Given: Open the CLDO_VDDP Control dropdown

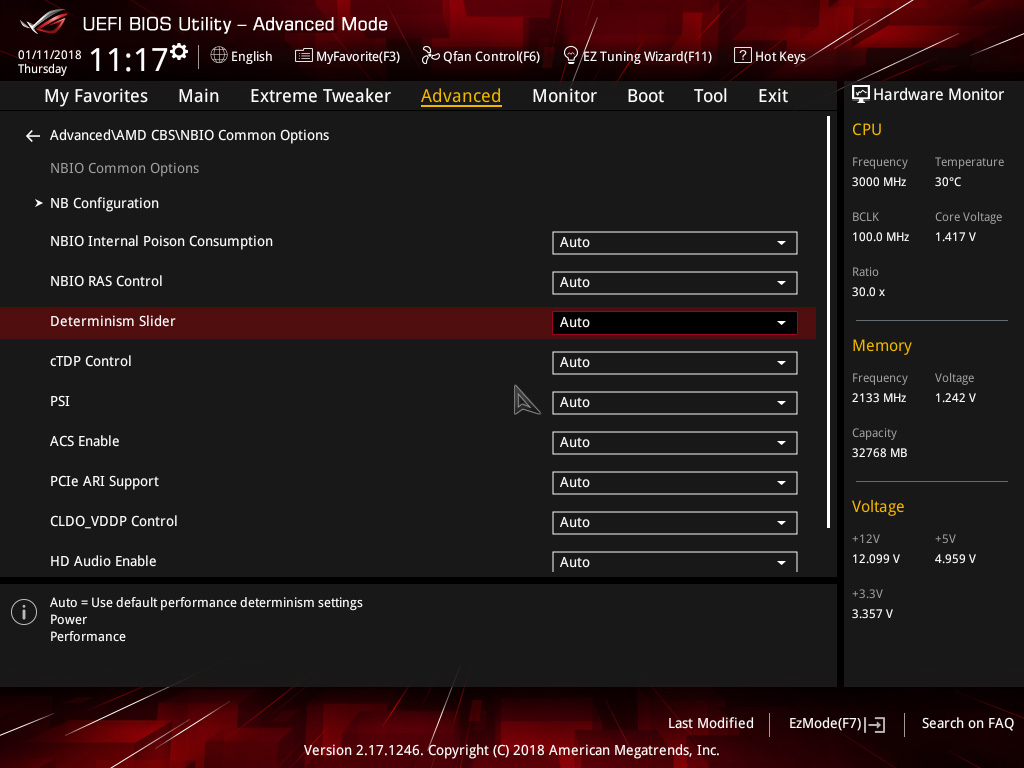Looking at the screenshot, I should coord(675,522).
